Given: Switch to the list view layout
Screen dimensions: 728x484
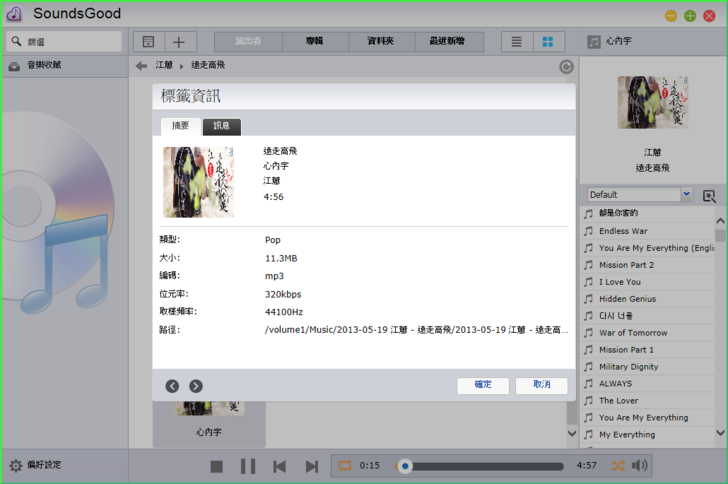Looking at the screenshot, I should pos(516,42).
